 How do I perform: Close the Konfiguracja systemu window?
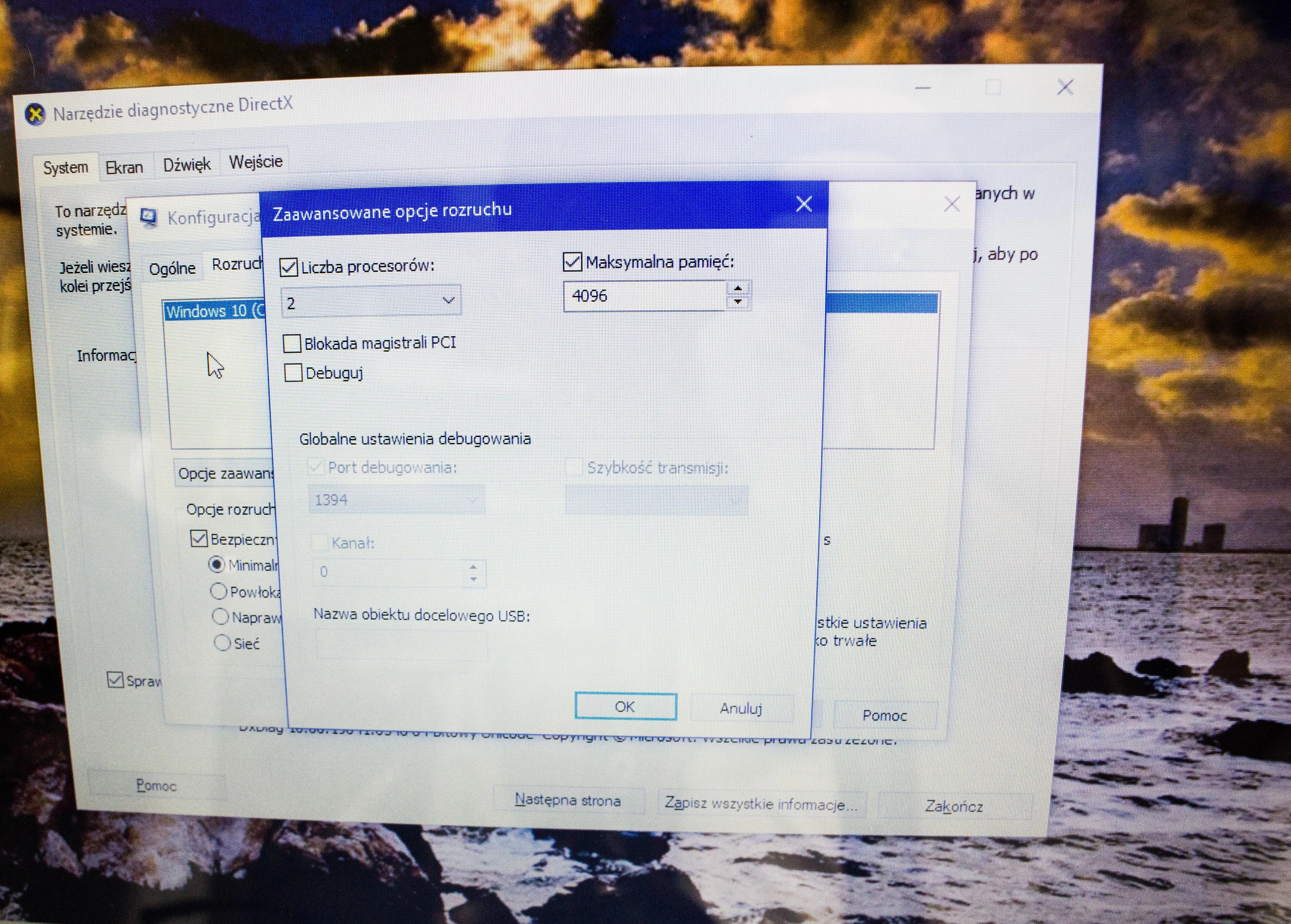(952, 204)
